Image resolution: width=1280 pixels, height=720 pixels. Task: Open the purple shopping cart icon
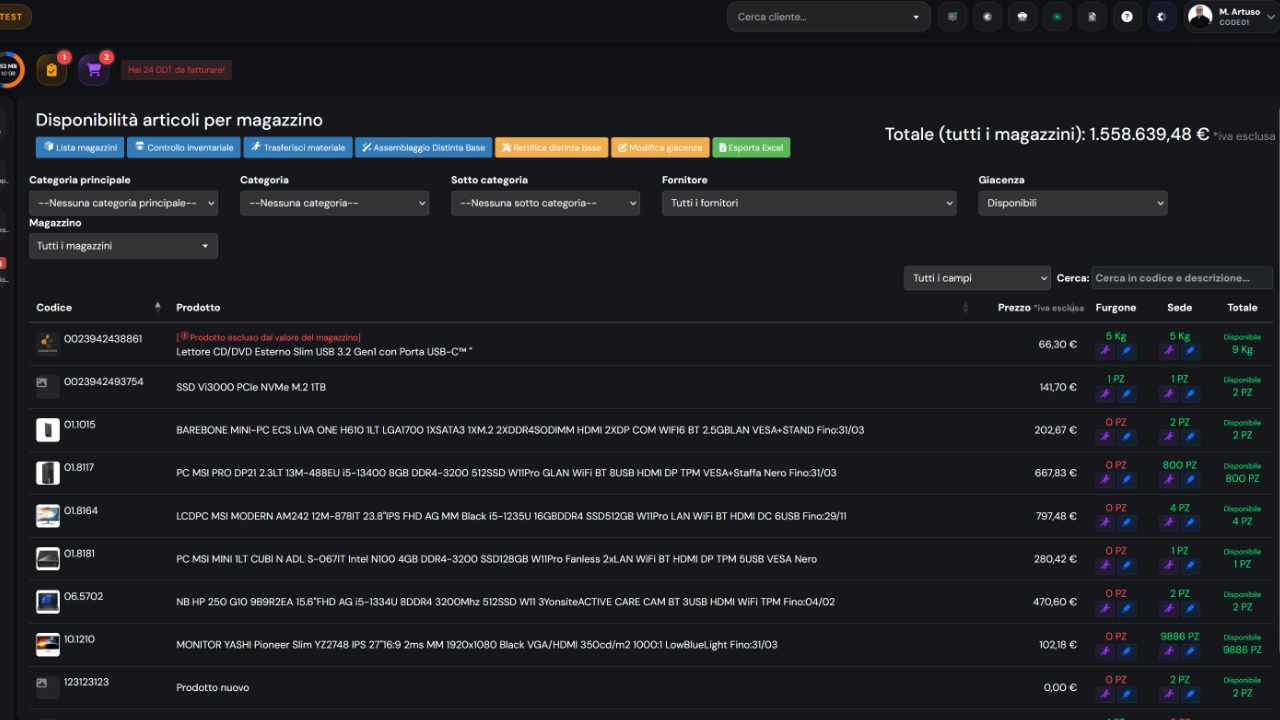(x=94, y=70)
